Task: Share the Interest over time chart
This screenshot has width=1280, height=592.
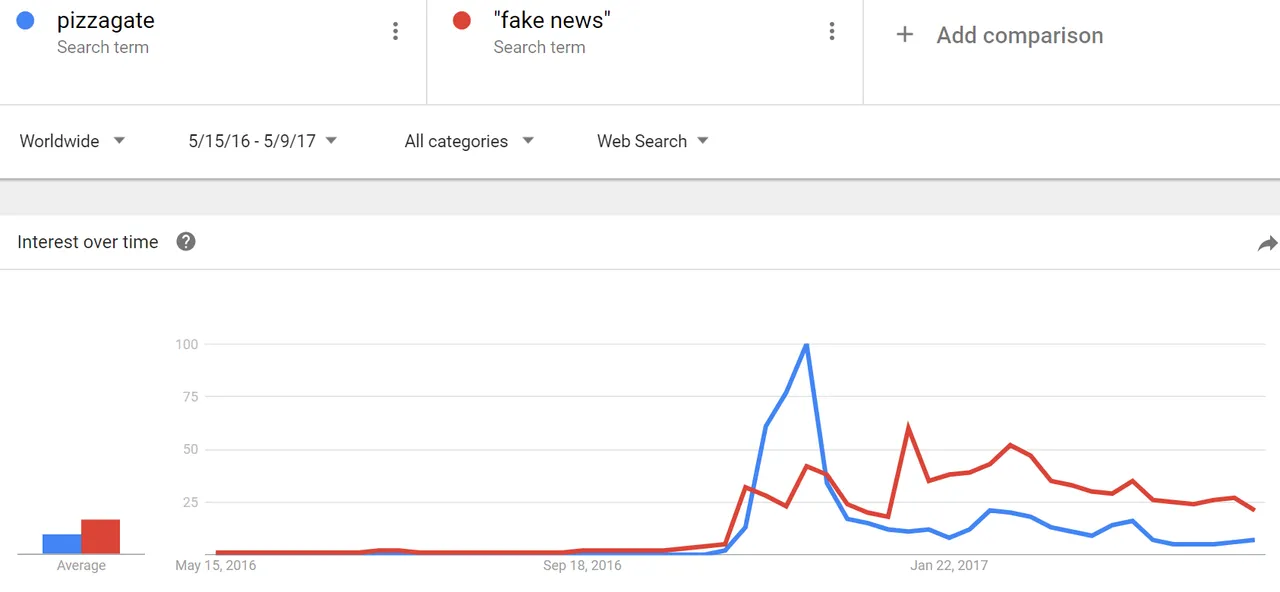Action: [x=1267, y=243]
